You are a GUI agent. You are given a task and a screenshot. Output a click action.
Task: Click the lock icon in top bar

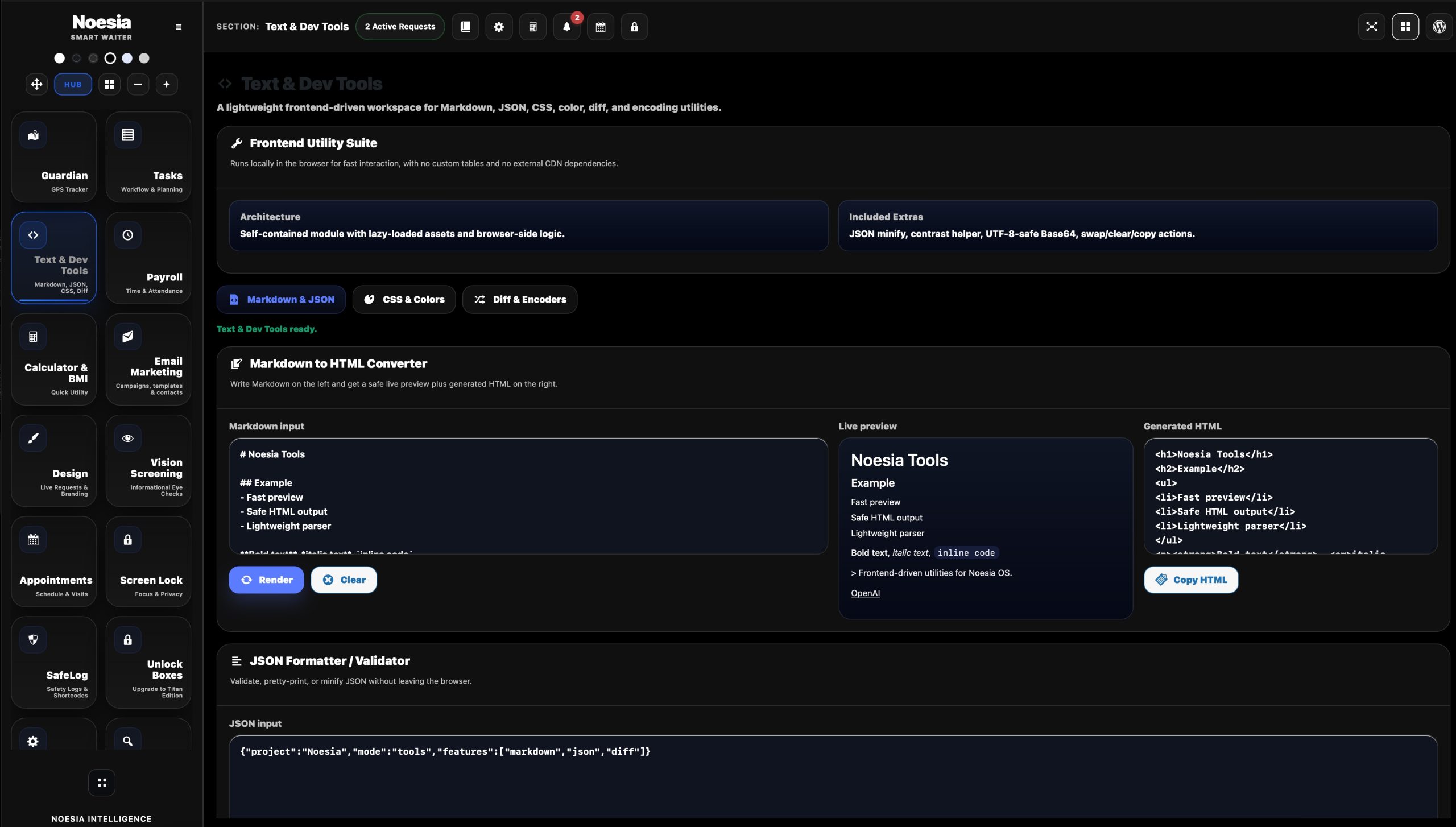click(x=634, y=27)
